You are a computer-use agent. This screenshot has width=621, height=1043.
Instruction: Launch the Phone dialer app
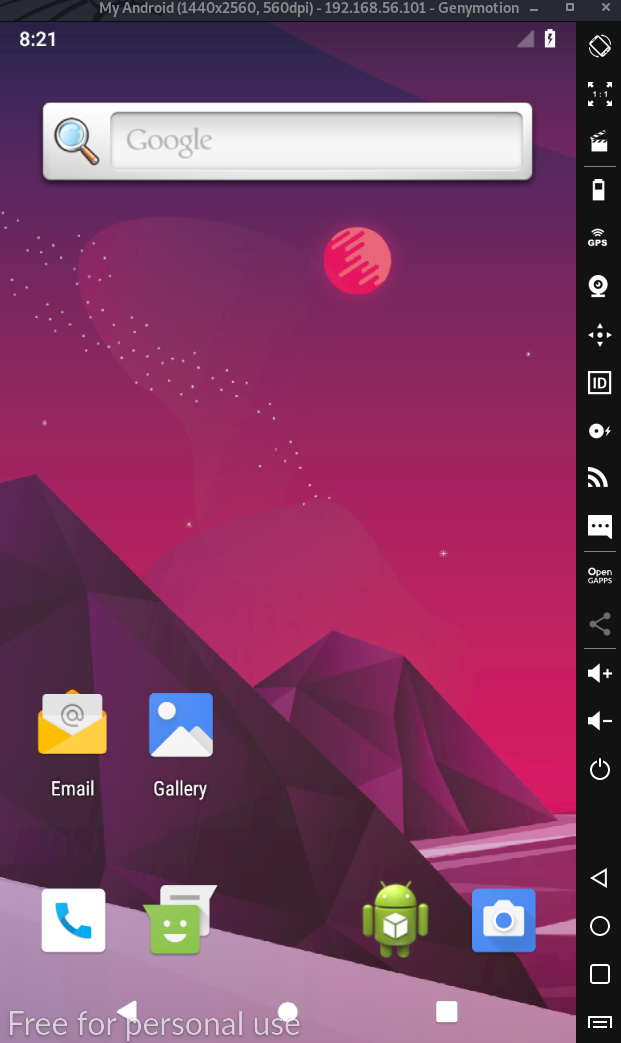point(73,921)
